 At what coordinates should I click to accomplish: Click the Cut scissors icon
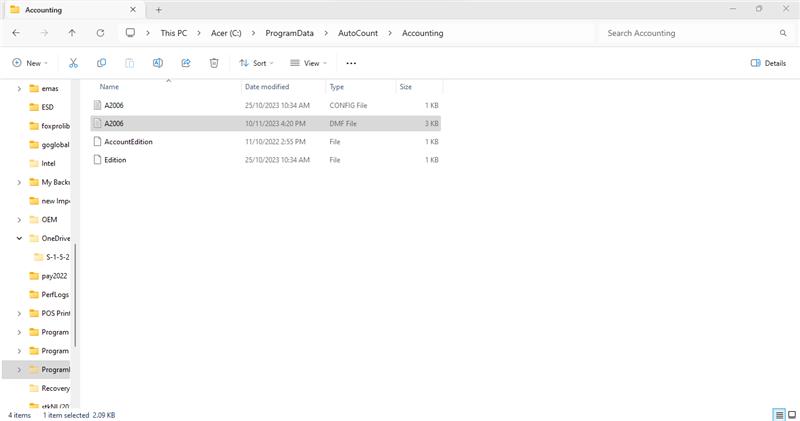pyautogui.click(x=73, y=63)
